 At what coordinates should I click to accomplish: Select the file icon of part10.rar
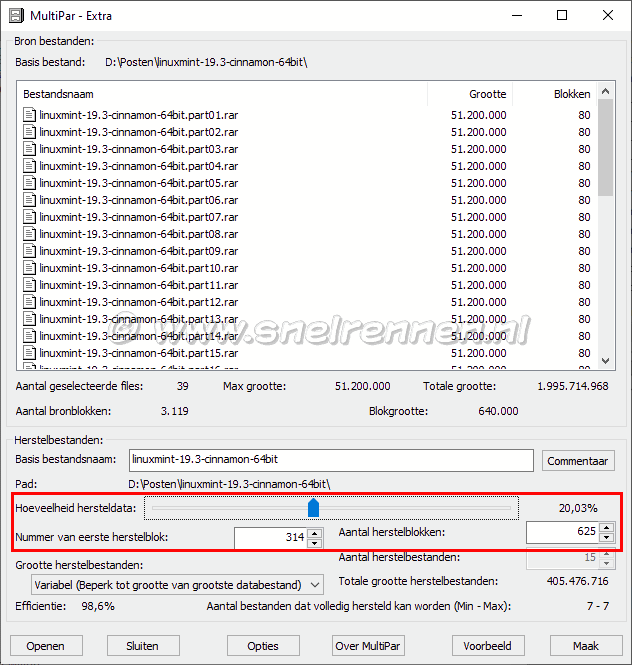pos(29,268)
